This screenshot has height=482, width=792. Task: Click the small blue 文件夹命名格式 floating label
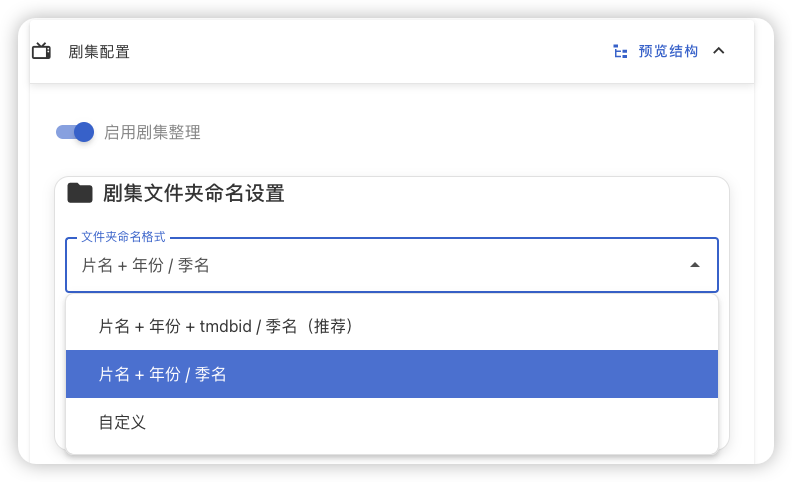click(x=123, y=236)
